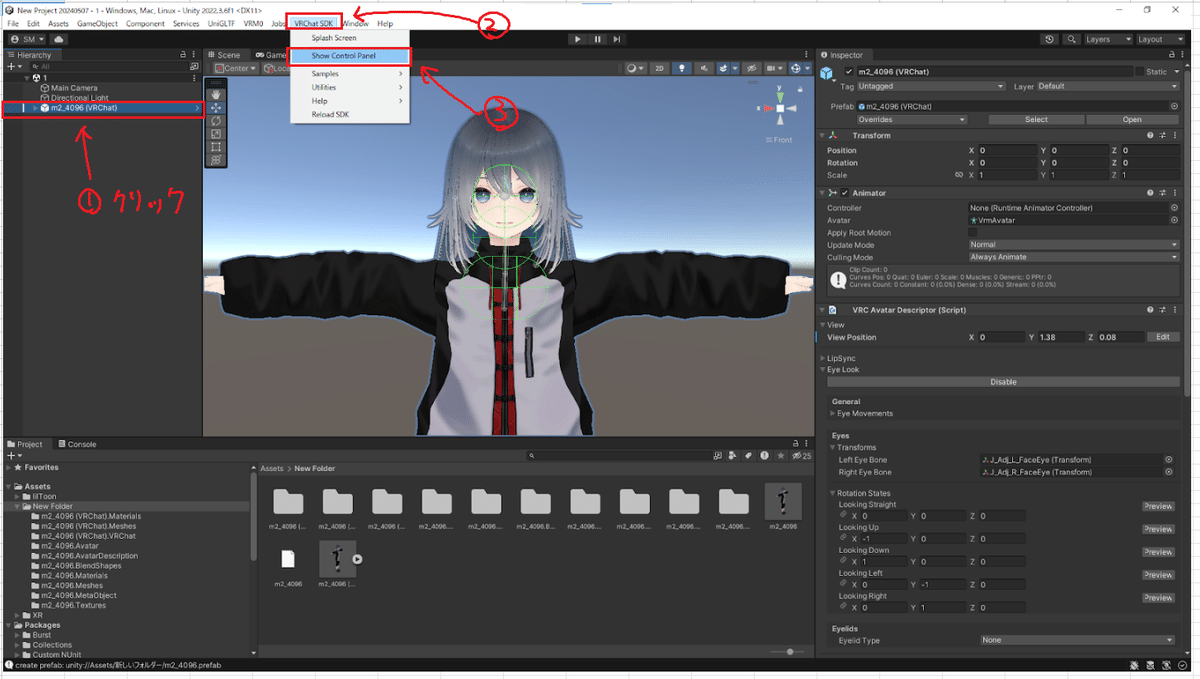This screenshot has height=679, width=1200.
Task: Open Unity cloud services icon
Action: click(59, 39)
